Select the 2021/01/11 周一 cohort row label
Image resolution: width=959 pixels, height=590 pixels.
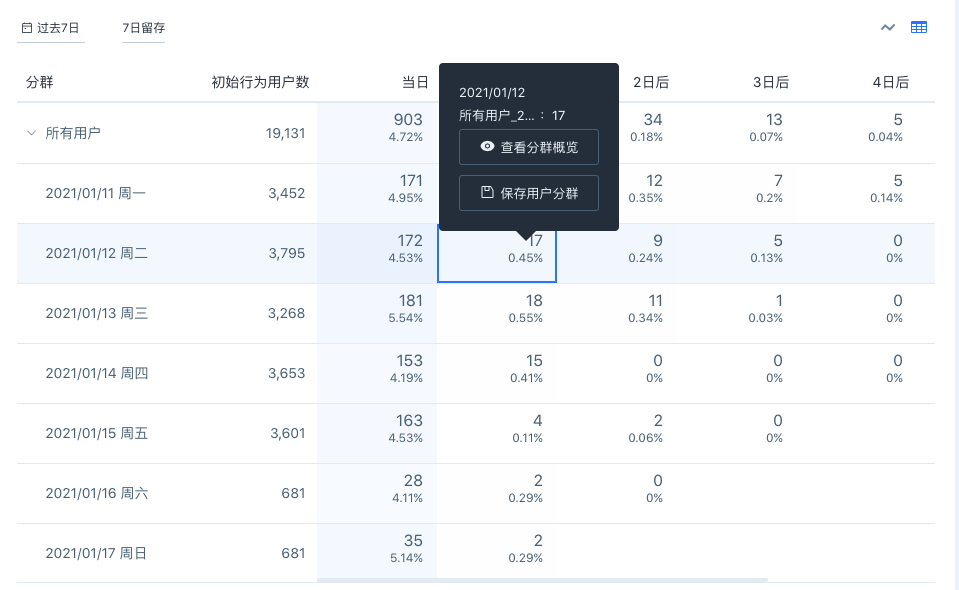click(x=96, y=193)
